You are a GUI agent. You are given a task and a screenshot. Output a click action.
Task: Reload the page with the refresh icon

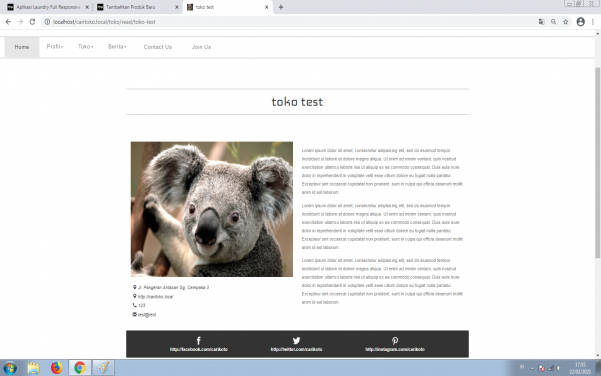click(32, 22)
